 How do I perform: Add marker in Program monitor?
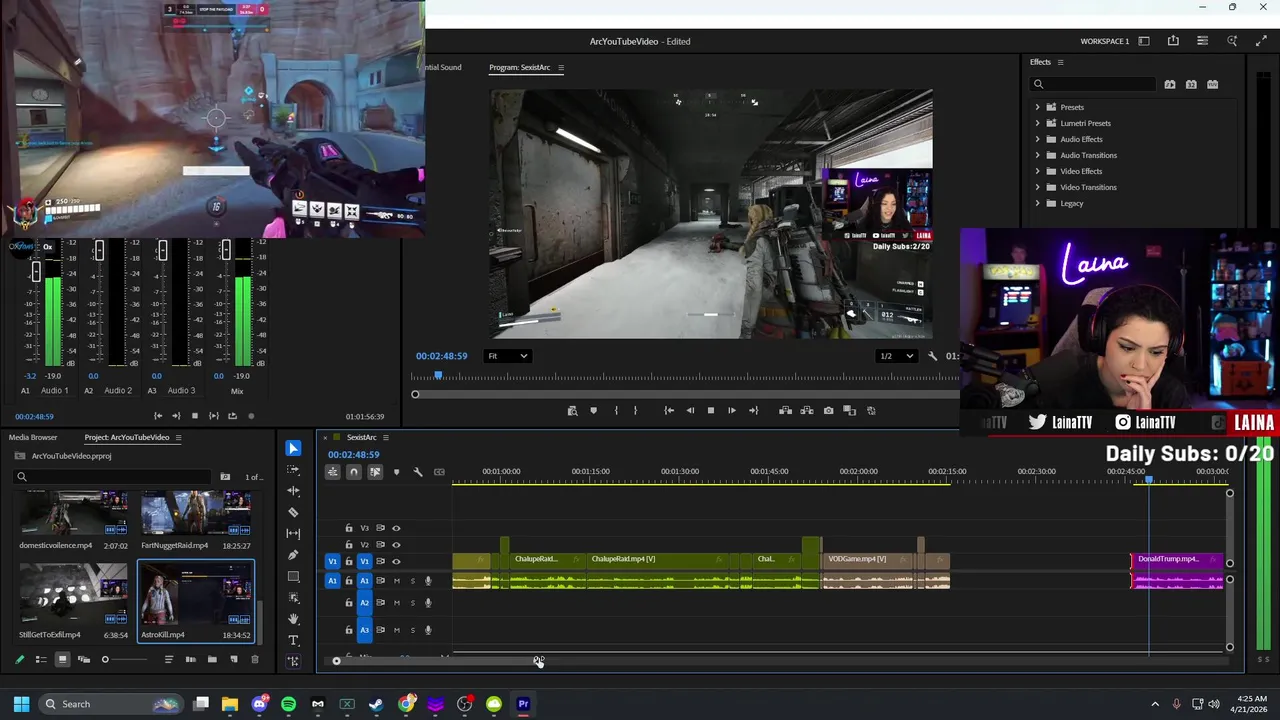click(x=593, y=411)
